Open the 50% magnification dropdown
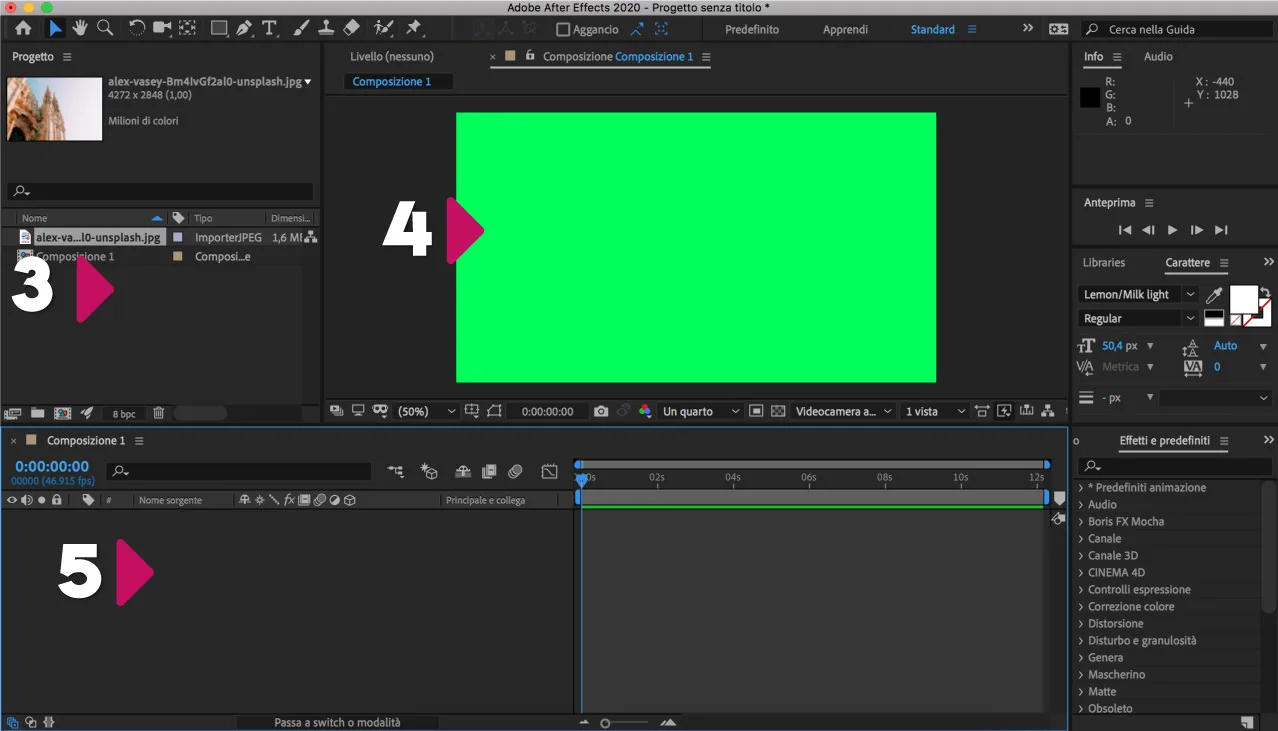This screenshot has width=1278, height=731. [427, 411]
